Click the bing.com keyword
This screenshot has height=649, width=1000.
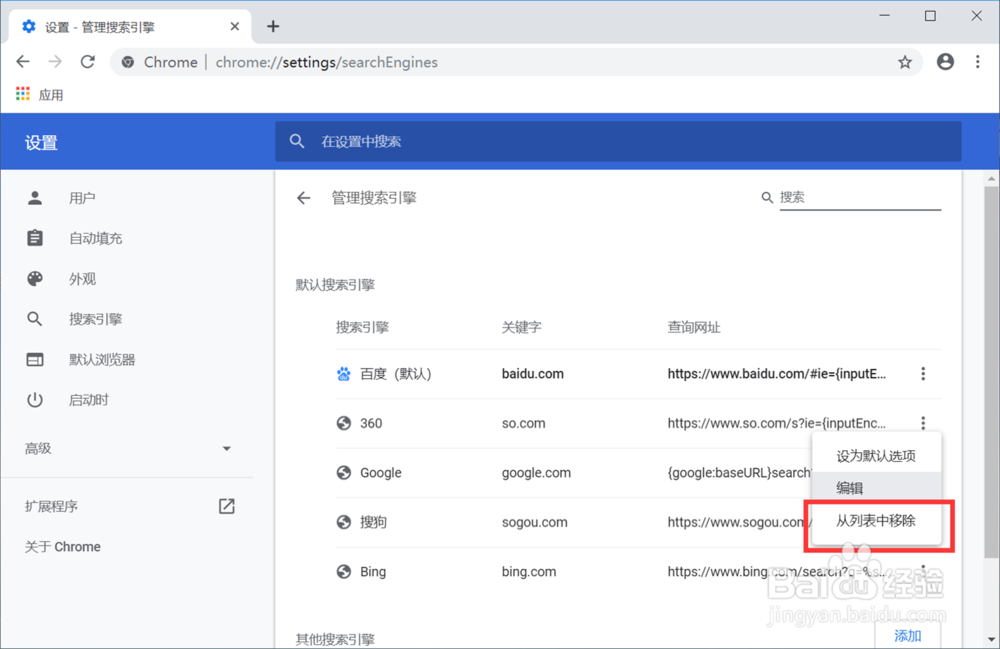tap(529, 572)
